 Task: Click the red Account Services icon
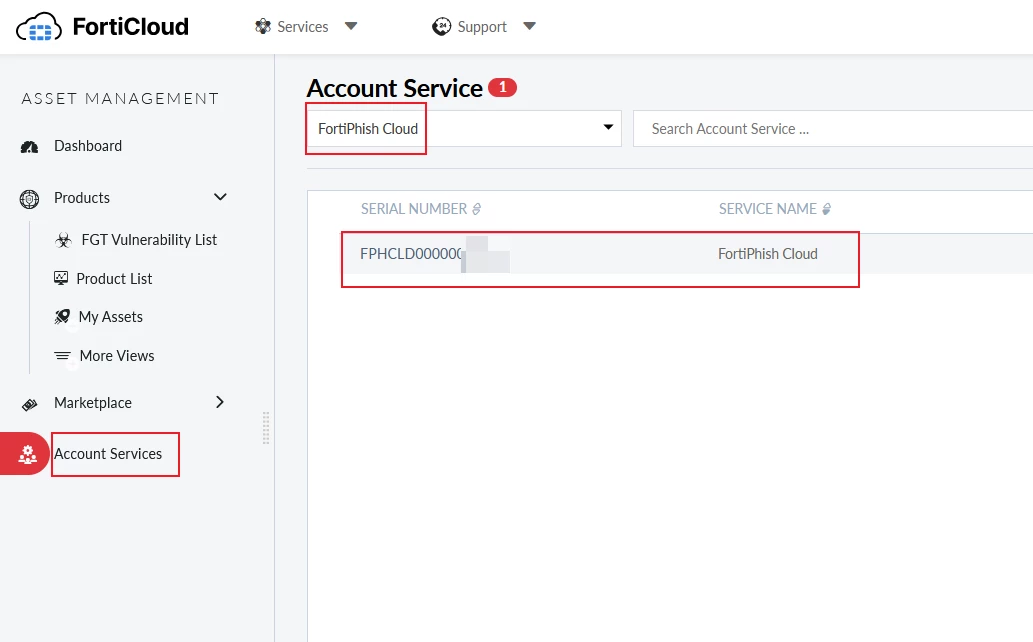[x=25, y=453]
